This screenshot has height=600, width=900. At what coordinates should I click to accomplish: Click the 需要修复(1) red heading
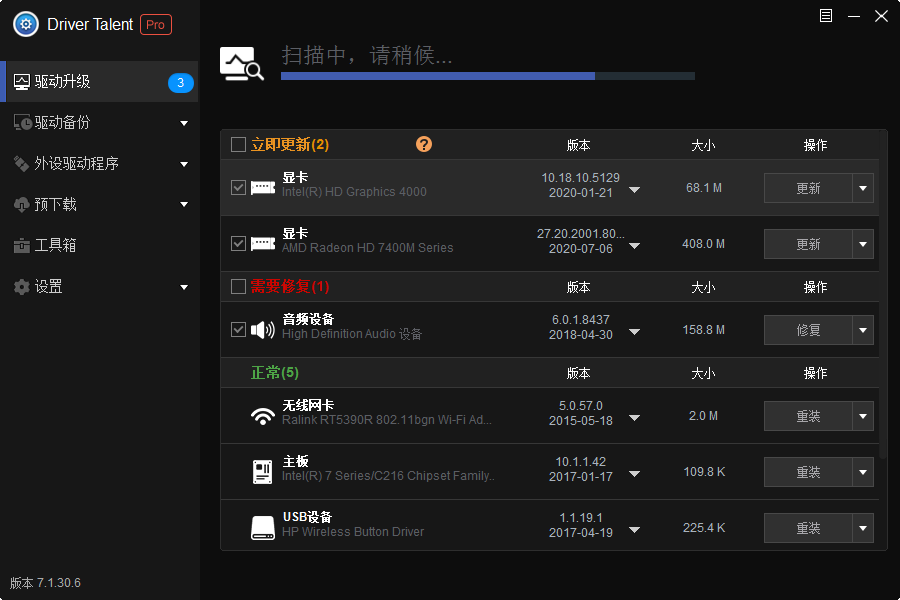(x=290, y=286)
